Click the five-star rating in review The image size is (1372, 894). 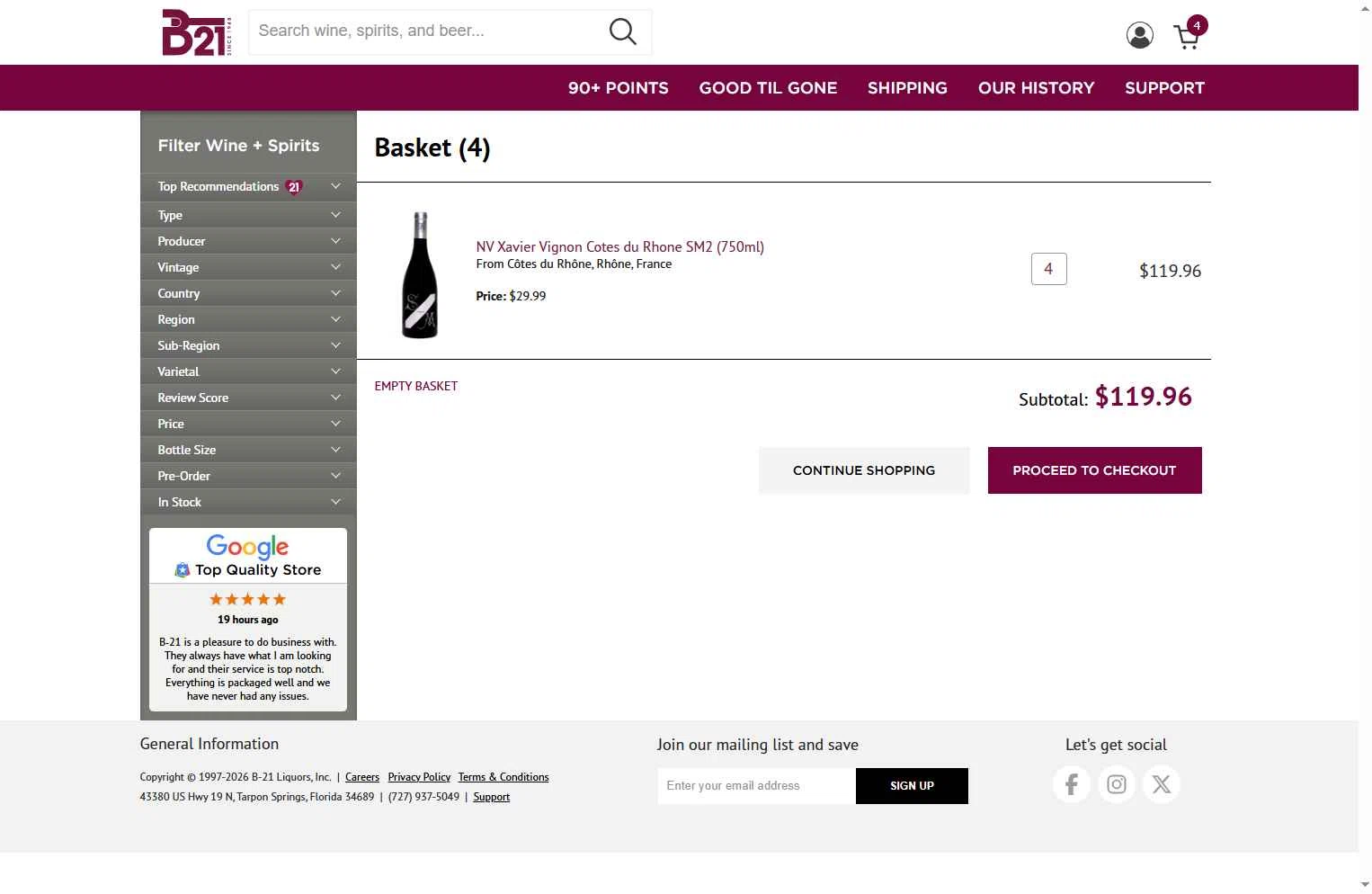(x=248, y=599)
